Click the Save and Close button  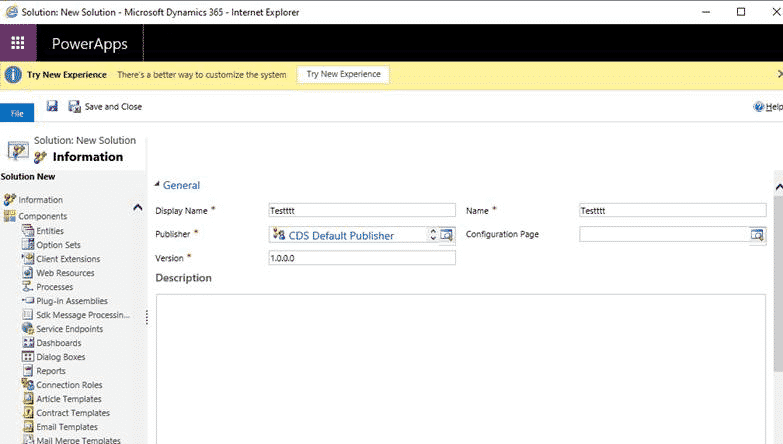(x=105, y=107)
